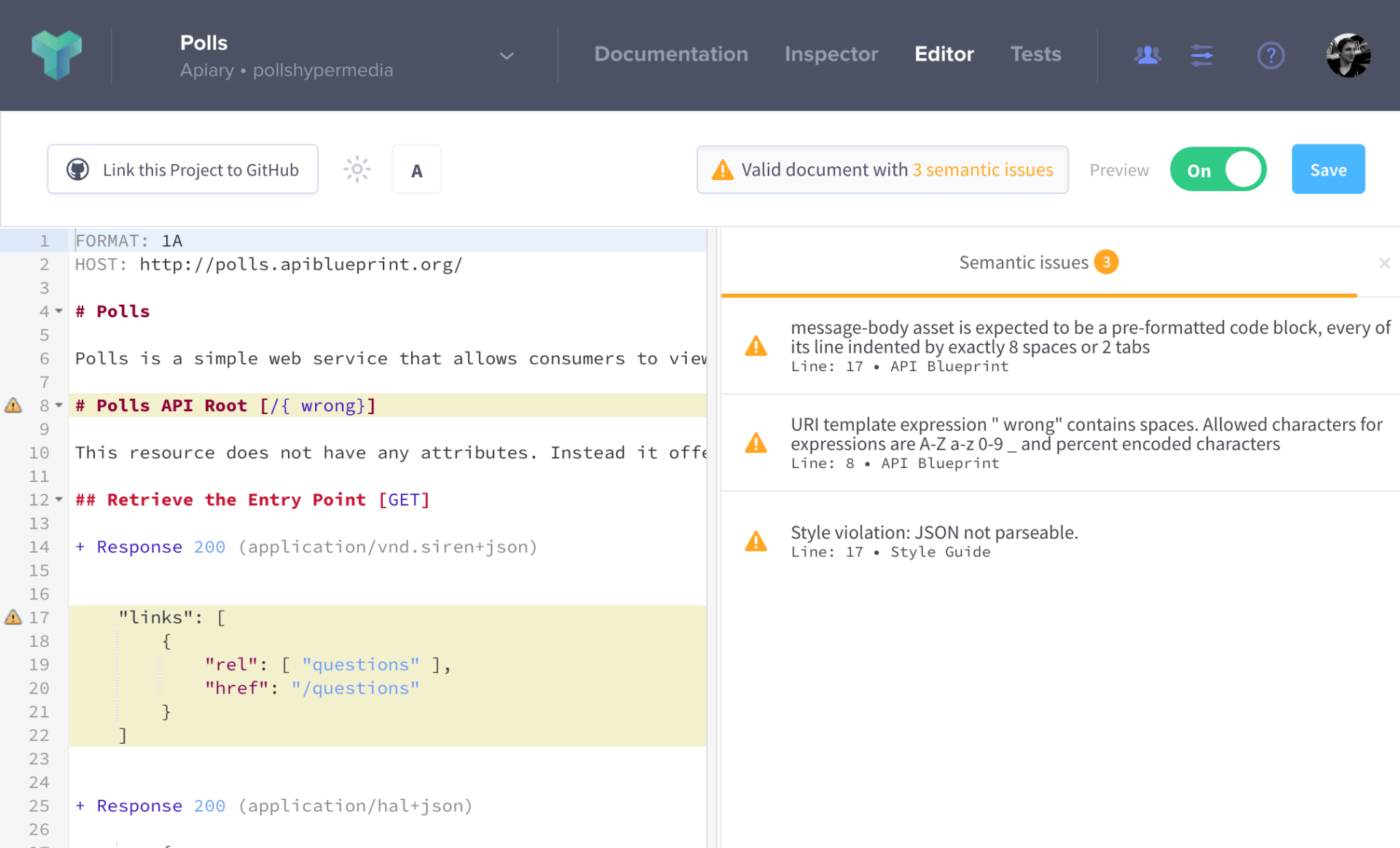Click 'Polls is a simple web service' line

click(388, 359)
